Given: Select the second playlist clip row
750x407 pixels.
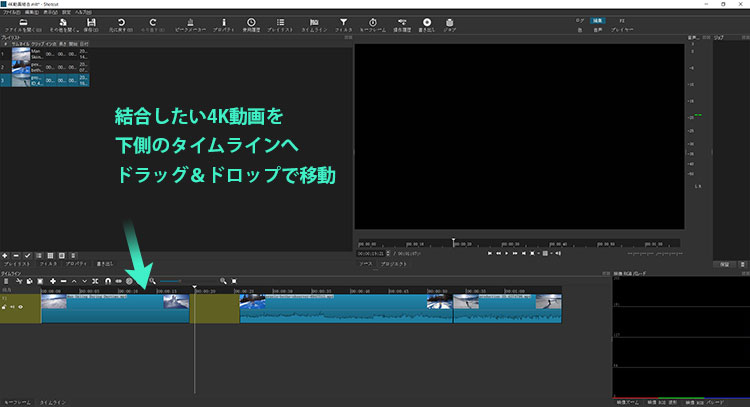Looking at the screenshot, I should 45,67.
